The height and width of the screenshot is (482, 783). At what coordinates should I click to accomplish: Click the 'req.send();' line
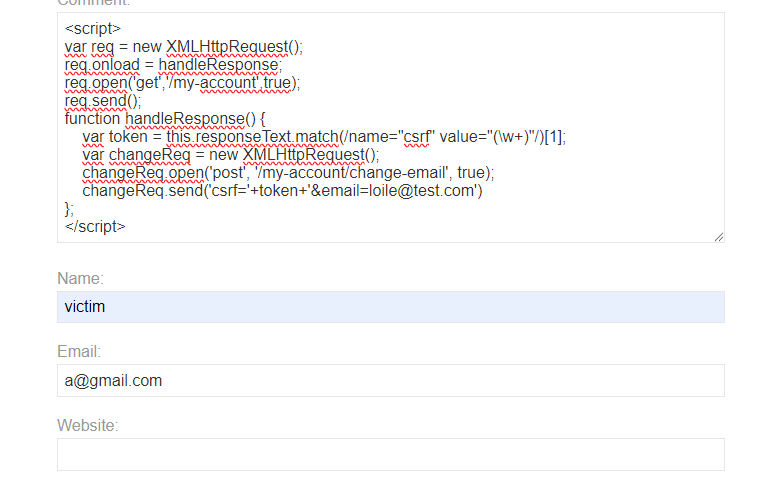click(x=103, y=101)
